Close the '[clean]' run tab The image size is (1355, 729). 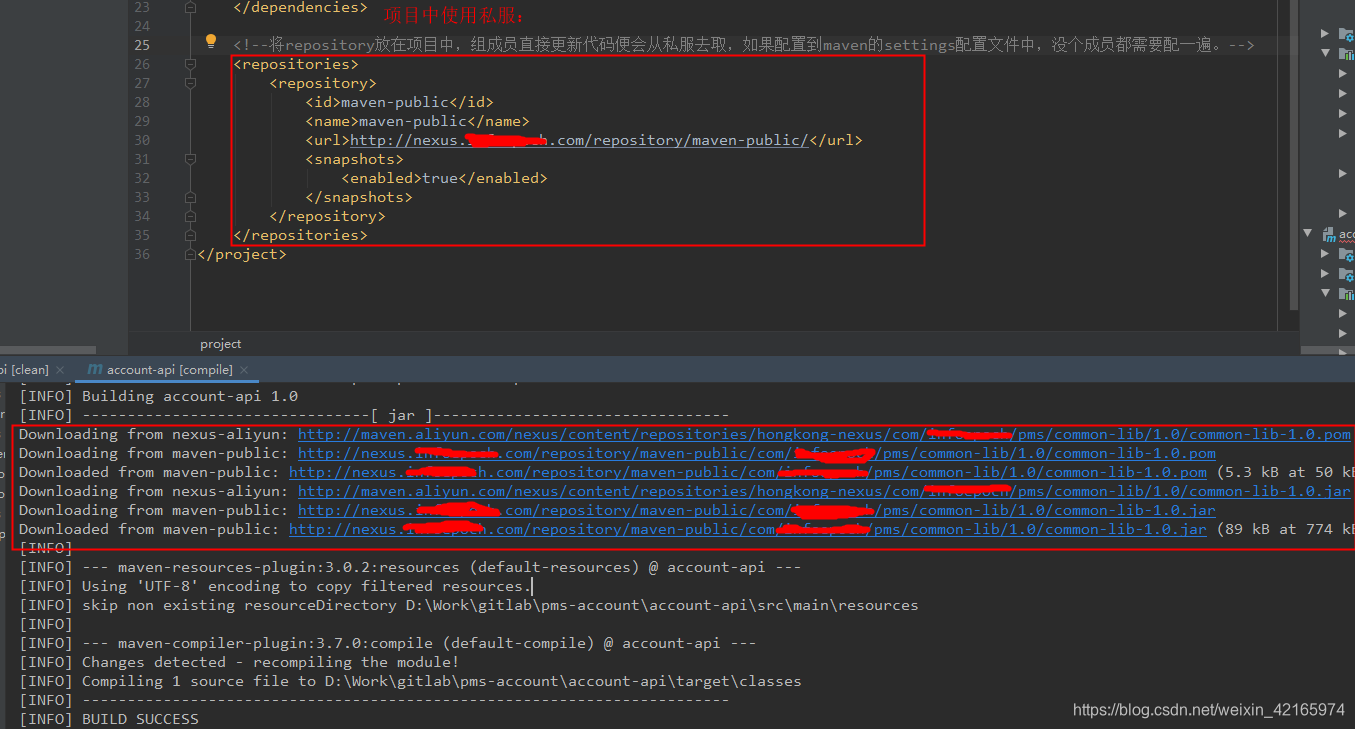click(x=60, y=370)
